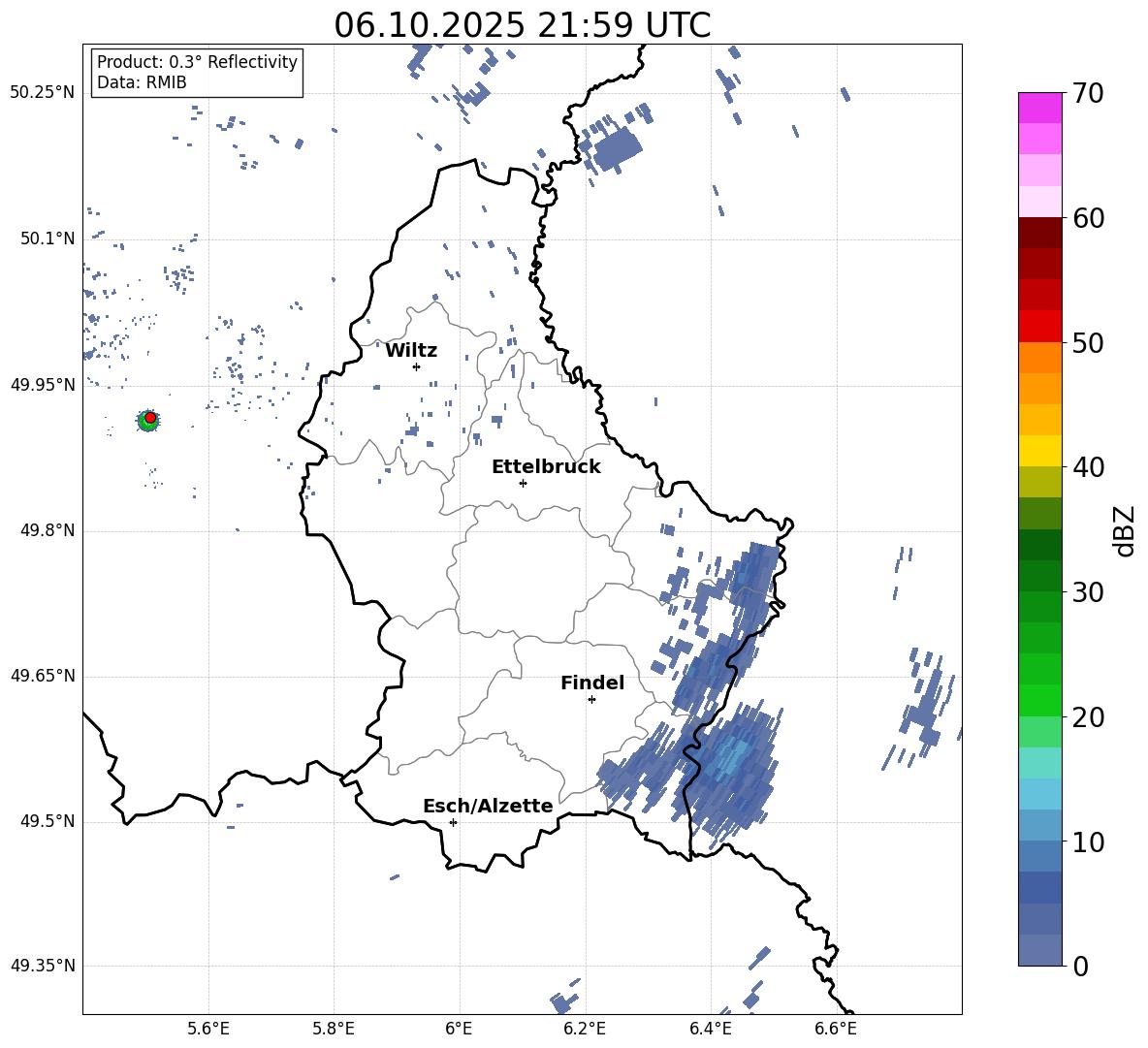
Task: Click the 49.35°N latitude label
Action: pos(43,966)
